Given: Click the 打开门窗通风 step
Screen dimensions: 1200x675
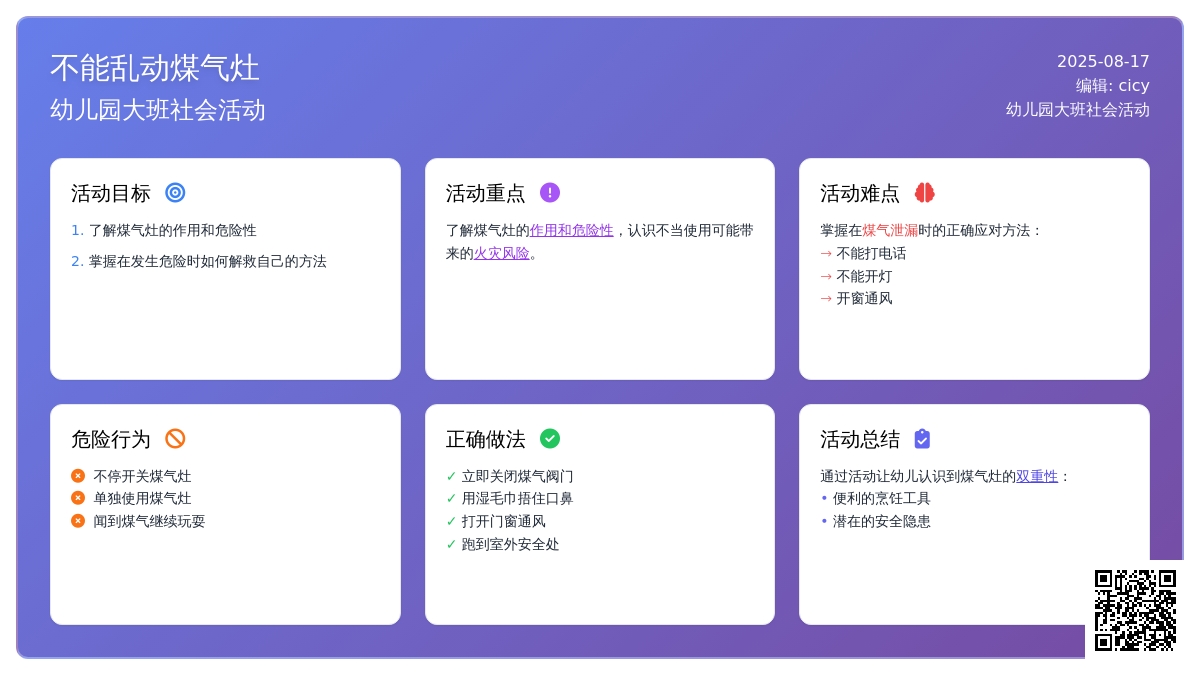Looking at the screenshot, I should (496, 522).
